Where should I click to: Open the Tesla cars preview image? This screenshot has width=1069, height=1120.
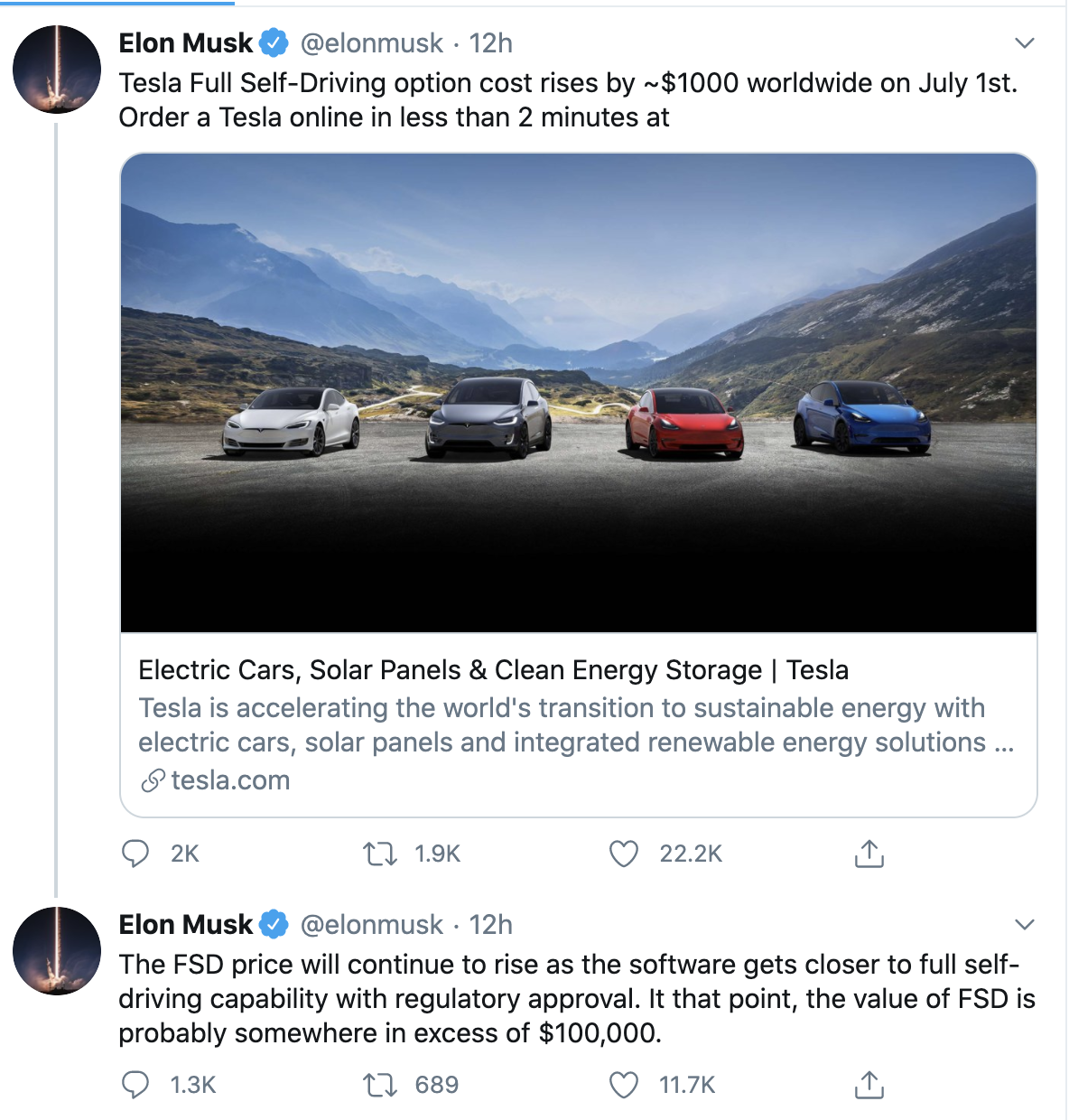[x=578, y=393]
